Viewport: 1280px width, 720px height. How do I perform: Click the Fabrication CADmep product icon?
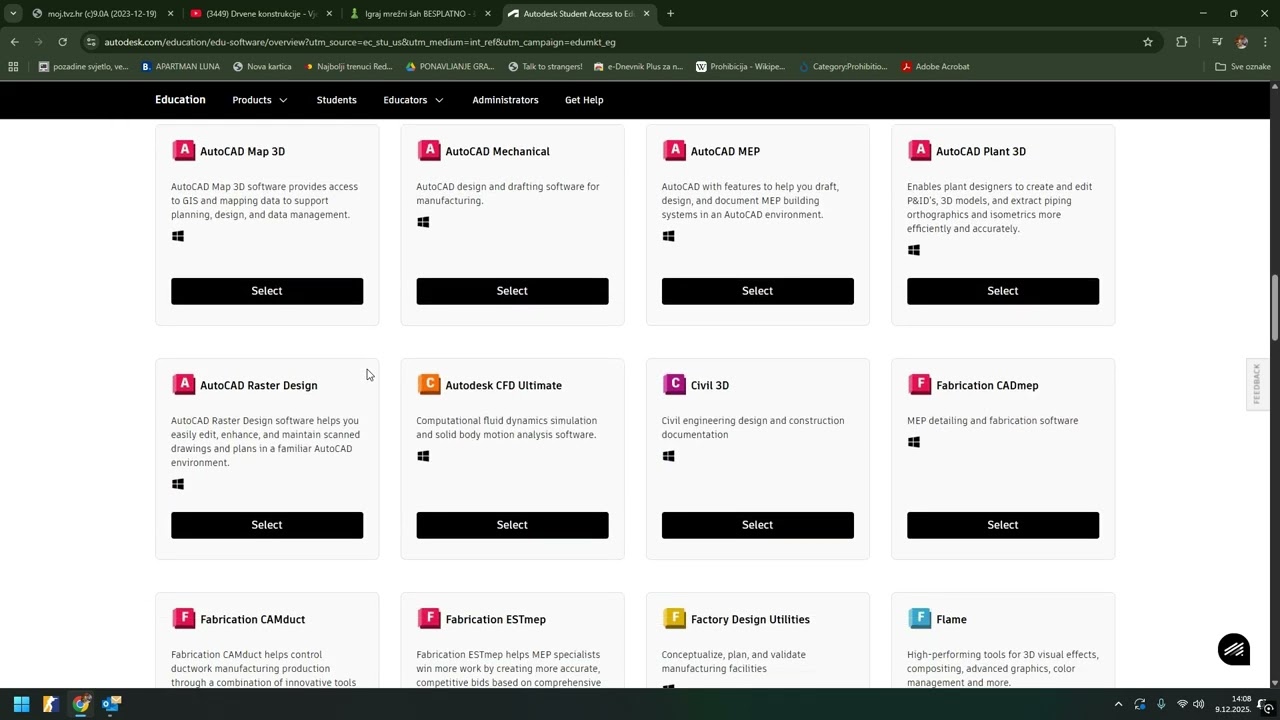(x=919, y=385)
